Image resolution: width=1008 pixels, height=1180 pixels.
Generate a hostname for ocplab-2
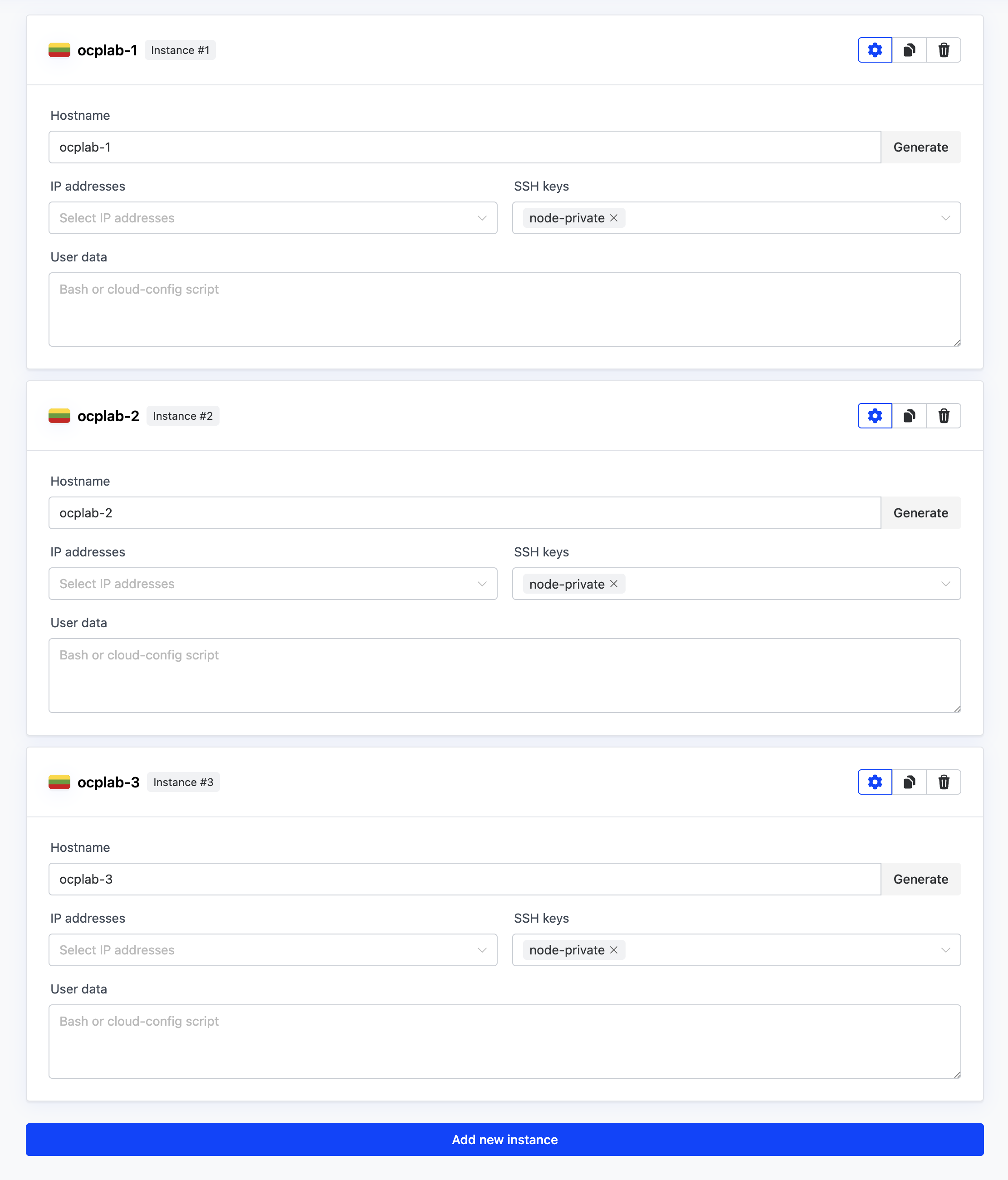[920, 512]
